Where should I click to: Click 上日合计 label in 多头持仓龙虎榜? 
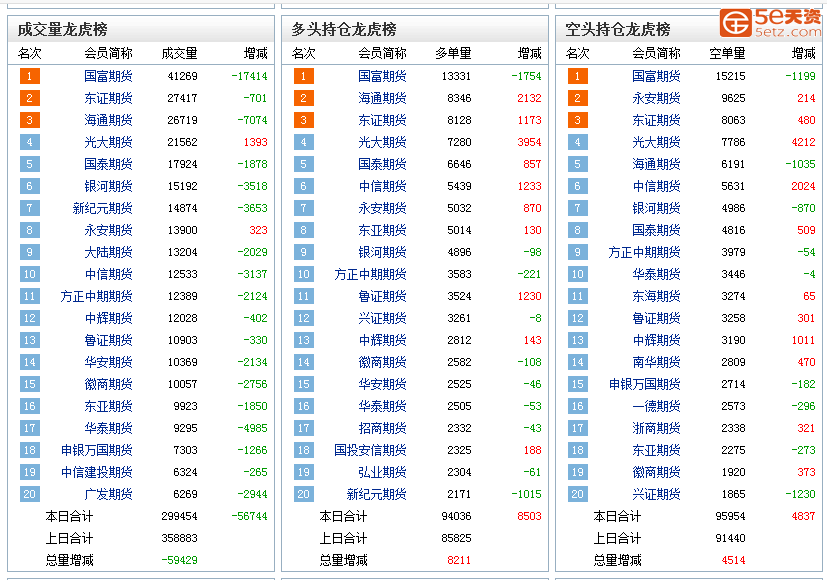click(x=343, y=538)
